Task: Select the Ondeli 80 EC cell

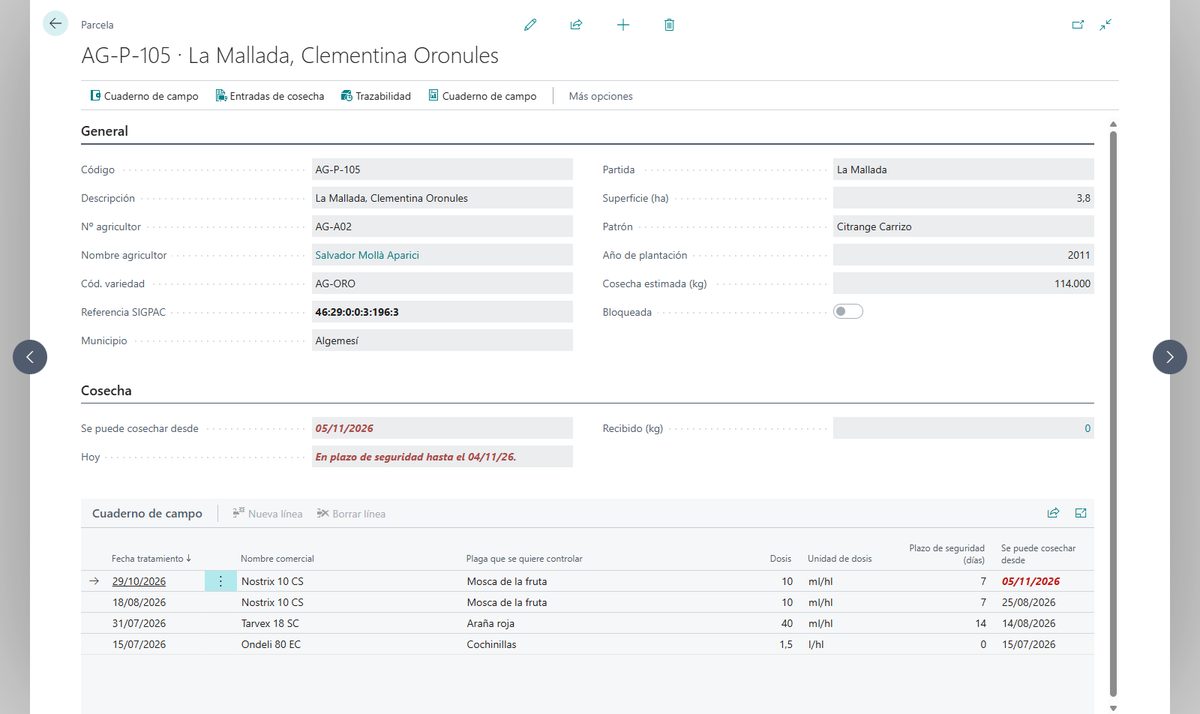Action: pos(271,644)
